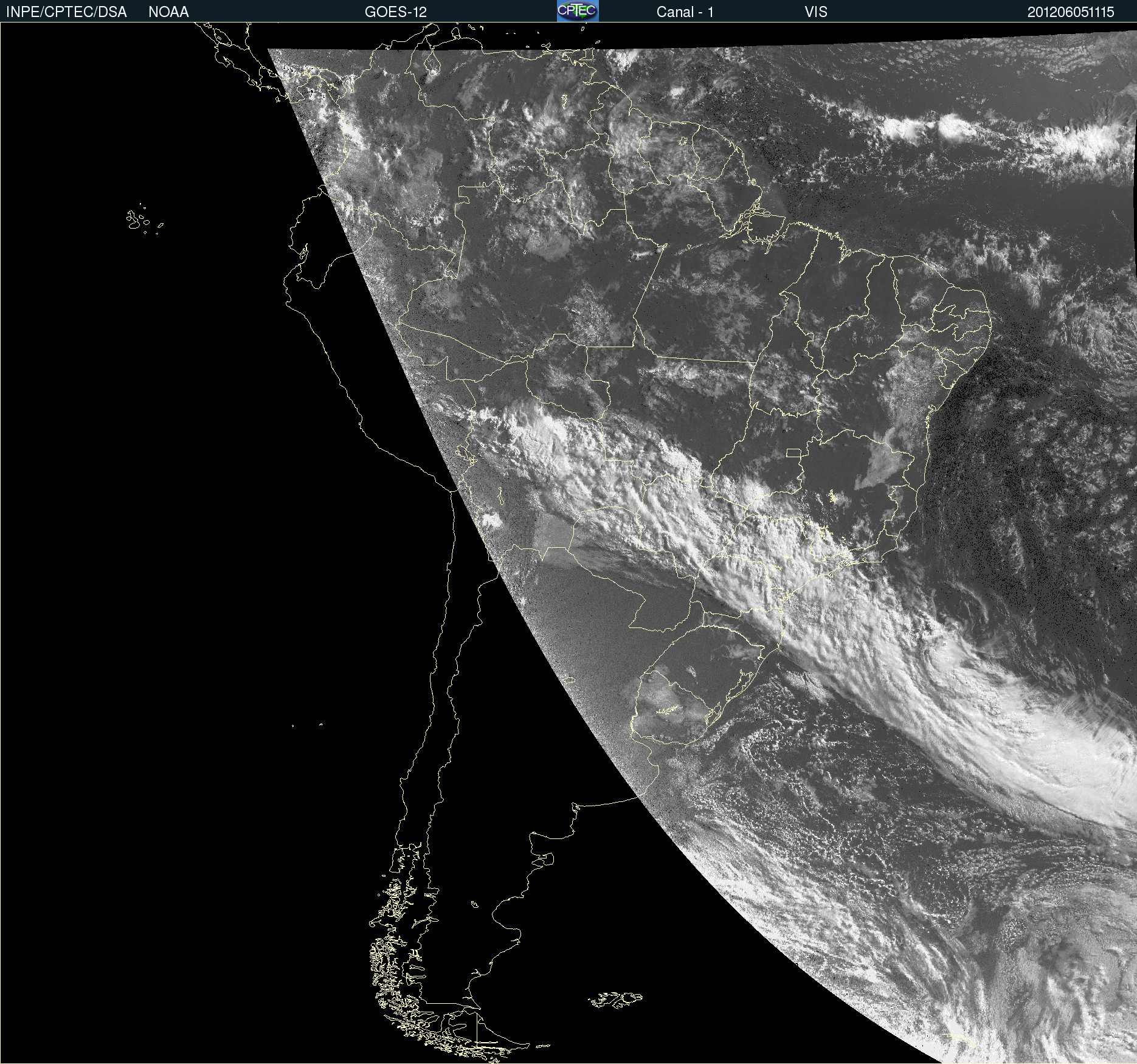
Task: Click the GOES-12 satellite name
Action: click(396, 12)
